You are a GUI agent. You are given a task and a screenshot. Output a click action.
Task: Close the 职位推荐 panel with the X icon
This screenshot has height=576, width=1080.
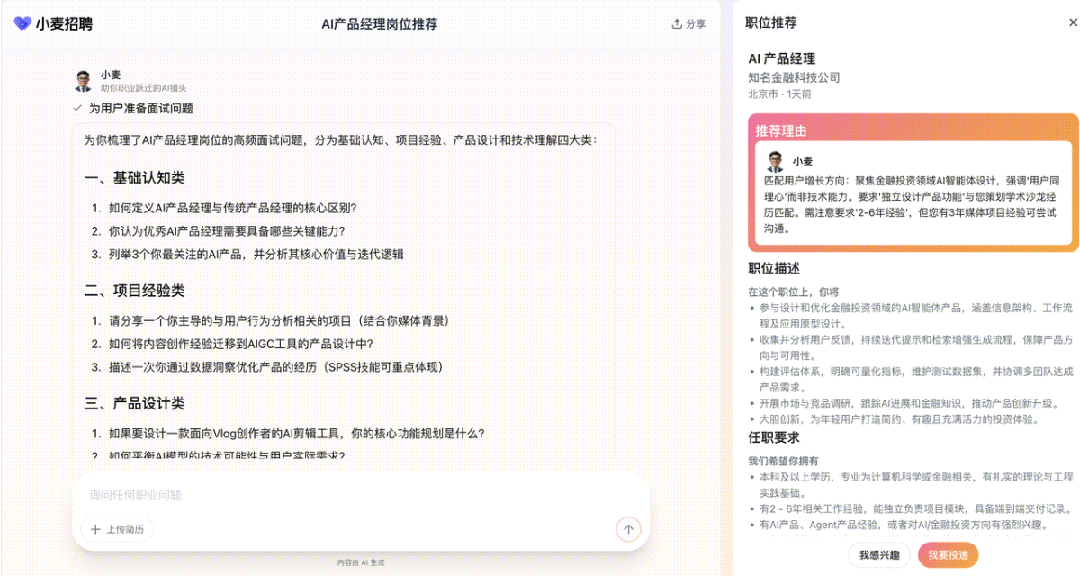[1071, 21]
